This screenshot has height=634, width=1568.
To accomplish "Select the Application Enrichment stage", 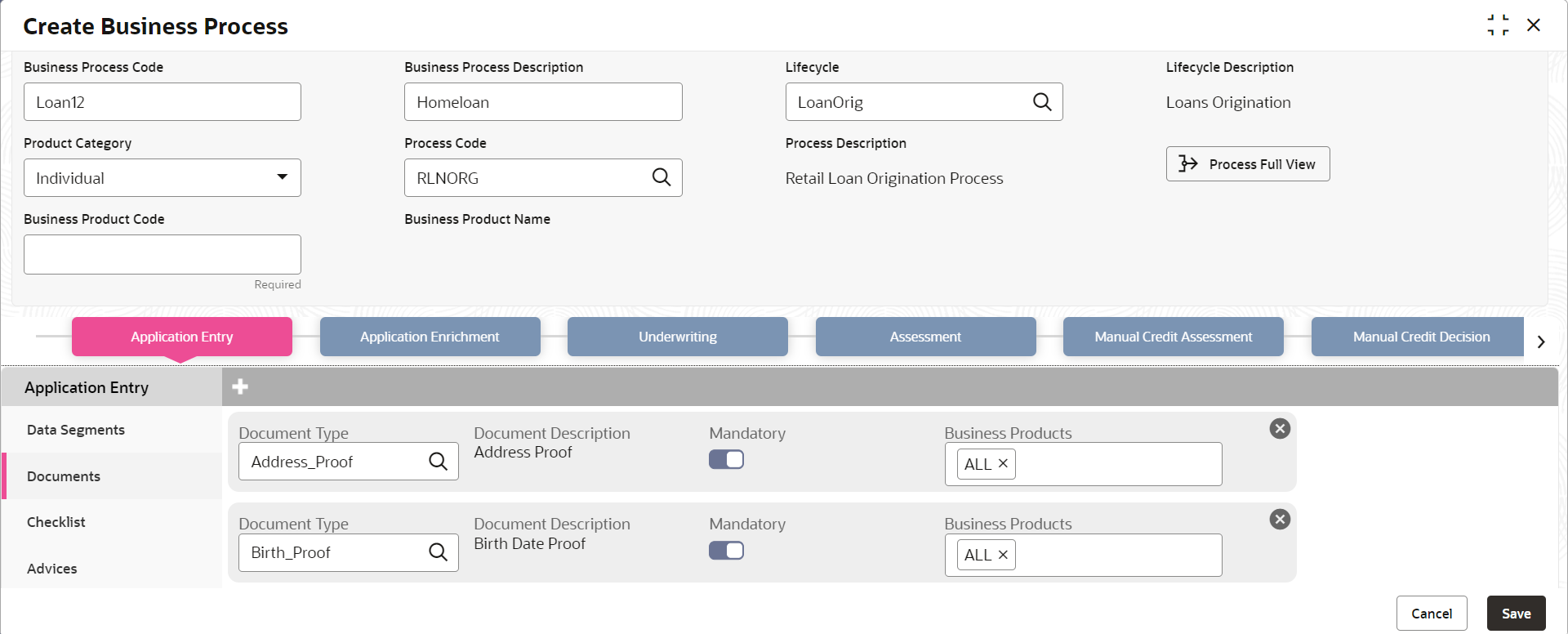I will [x=430, y=337].
